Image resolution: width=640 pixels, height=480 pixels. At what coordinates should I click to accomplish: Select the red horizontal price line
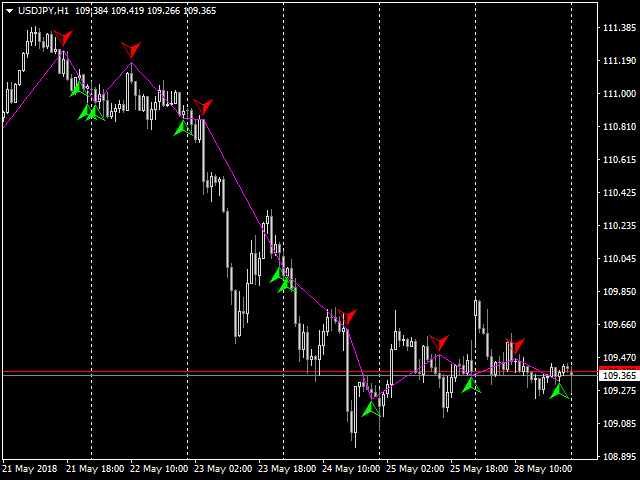pos(300,372)
